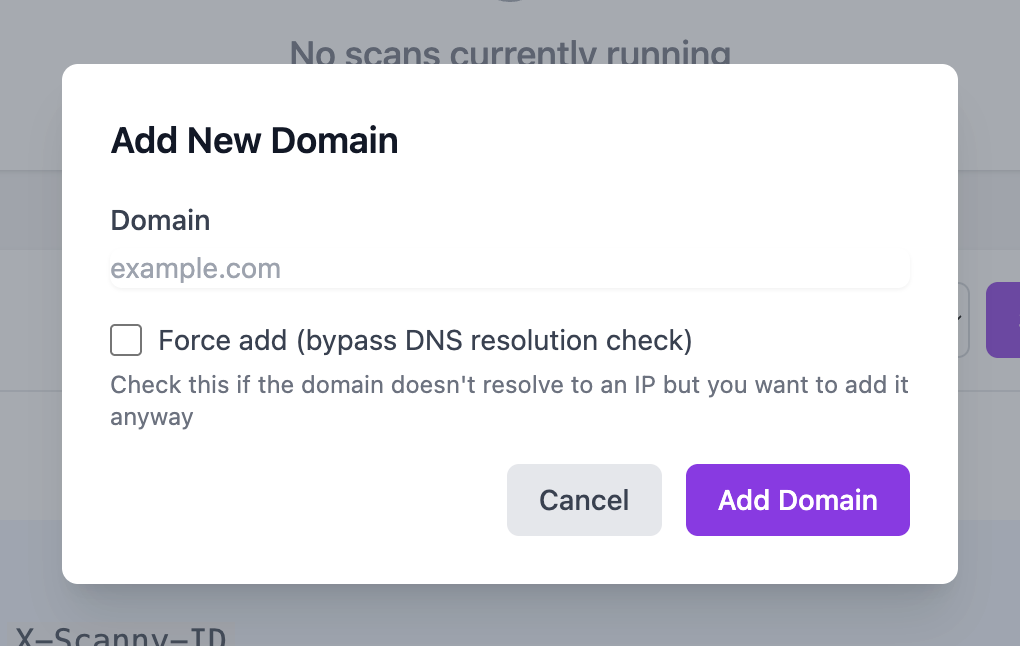The width and height of the screenshot is (1020, 646).
Task: Click the partially hidden purple button at right edge
Action: coord(1004,320)
